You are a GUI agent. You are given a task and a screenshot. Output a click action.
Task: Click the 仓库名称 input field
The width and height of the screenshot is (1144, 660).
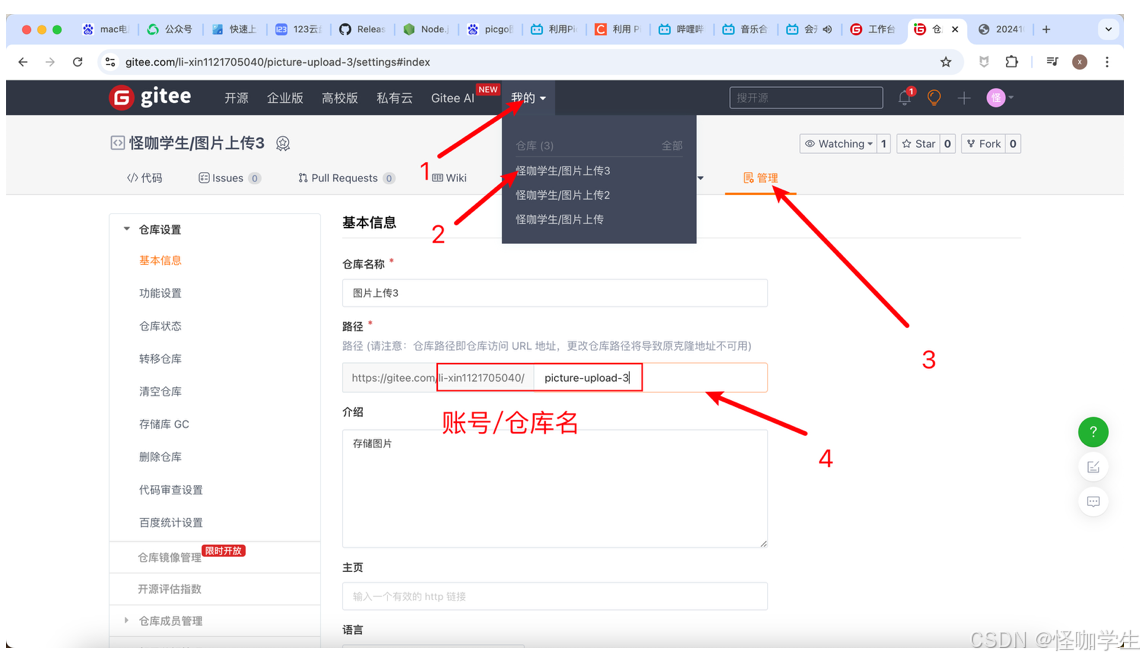click(554, 292)
